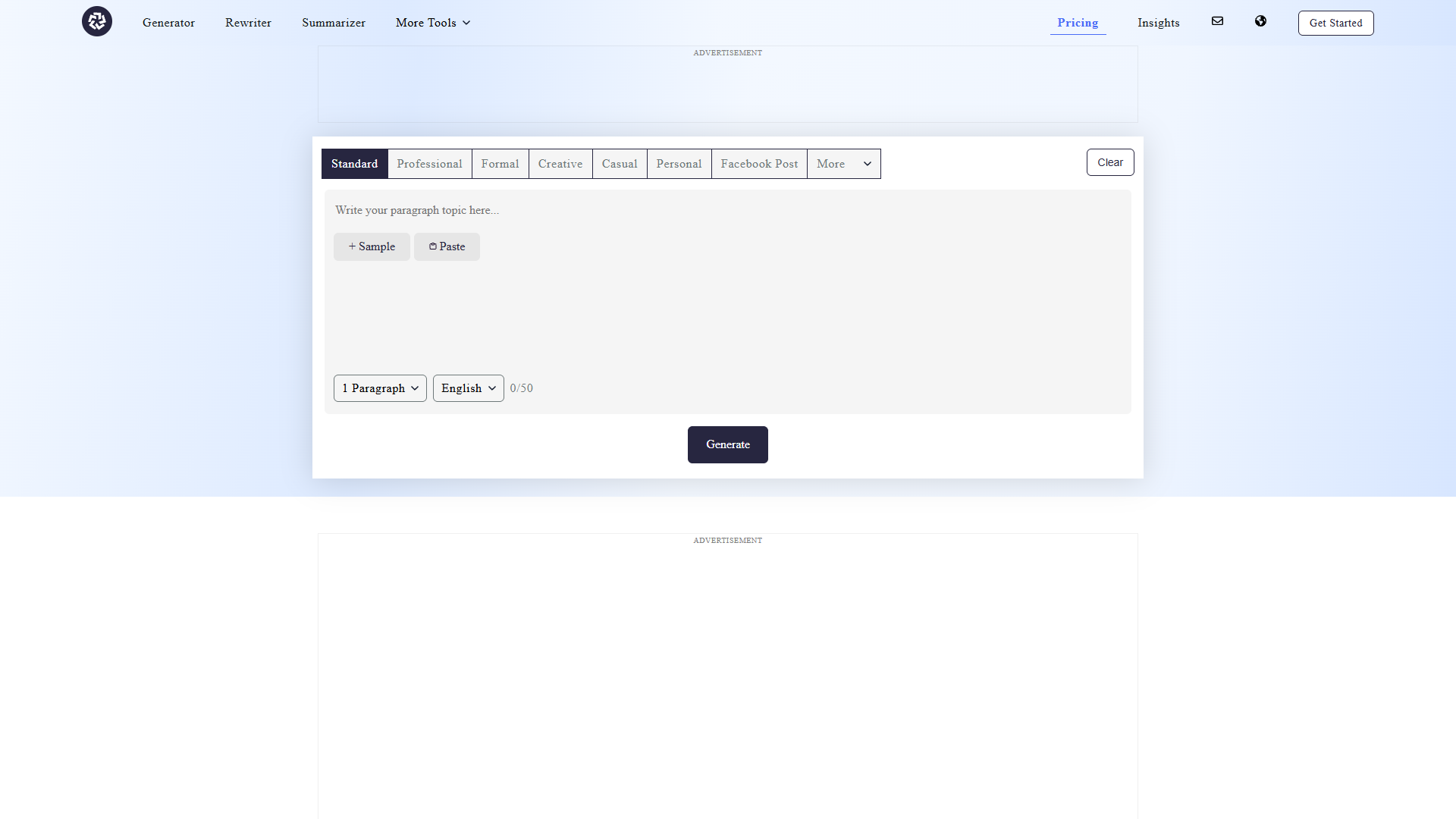1456x819 pixels.
Task: Expand the More tones dropdown
Action: tap(844, 164)
